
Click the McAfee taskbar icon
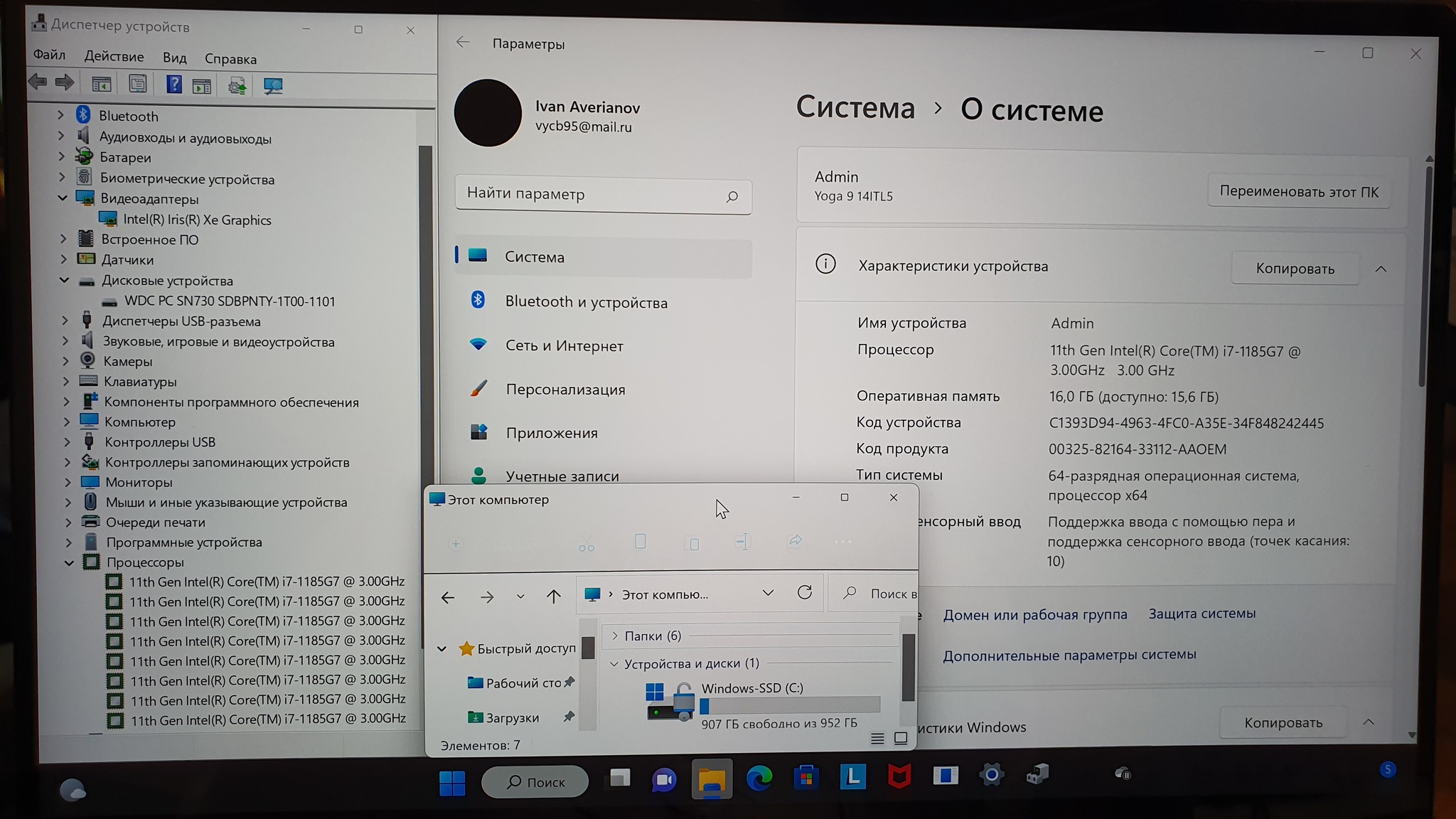(899, 776)
